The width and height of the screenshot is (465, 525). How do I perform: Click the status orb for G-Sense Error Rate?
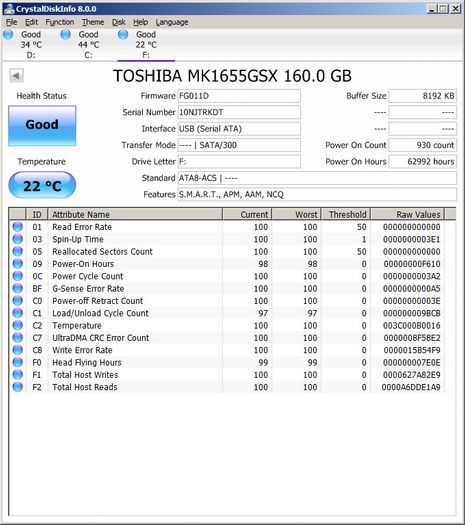point(17,288)
